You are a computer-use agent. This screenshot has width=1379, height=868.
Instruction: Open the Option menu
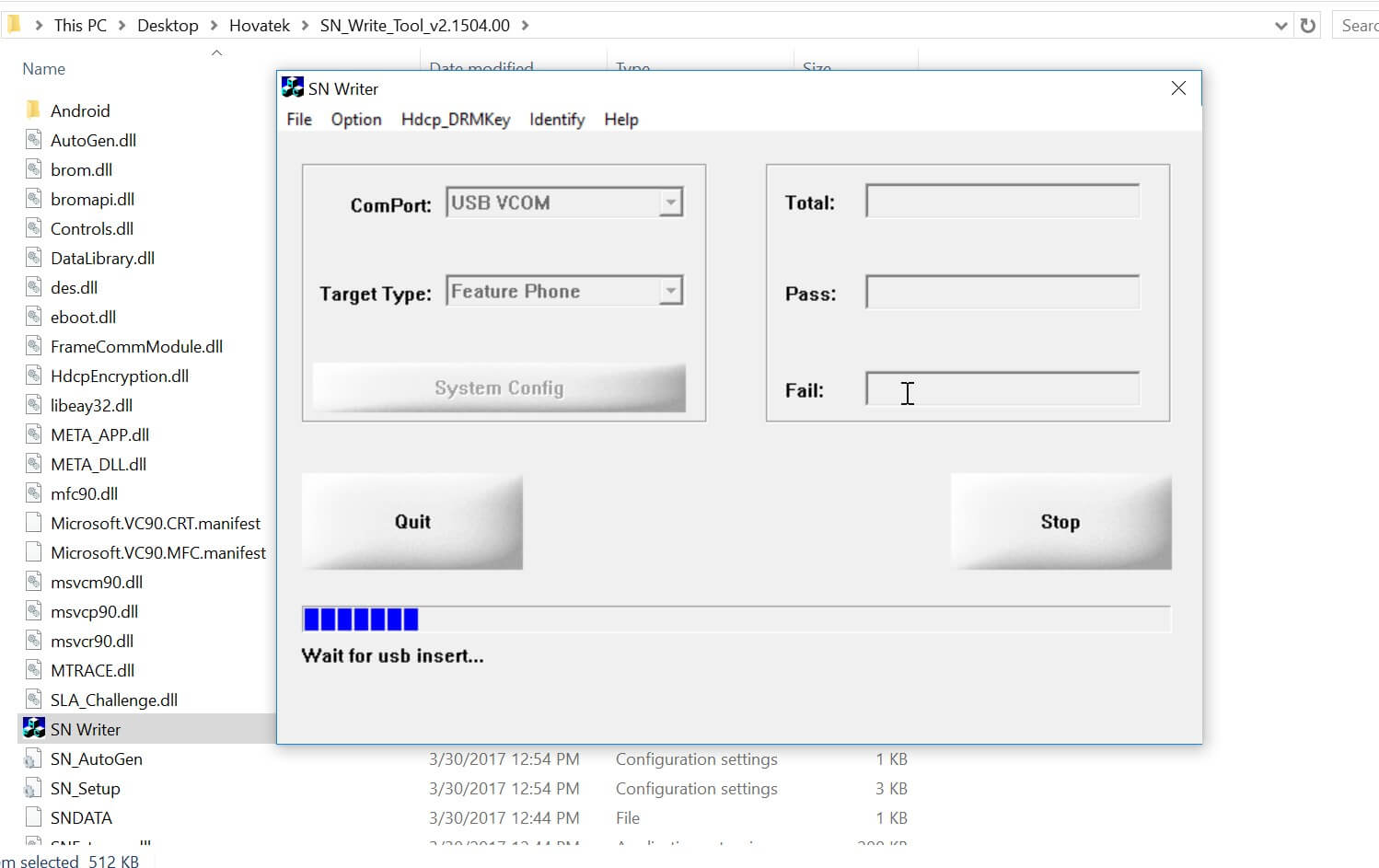point(355,119)
